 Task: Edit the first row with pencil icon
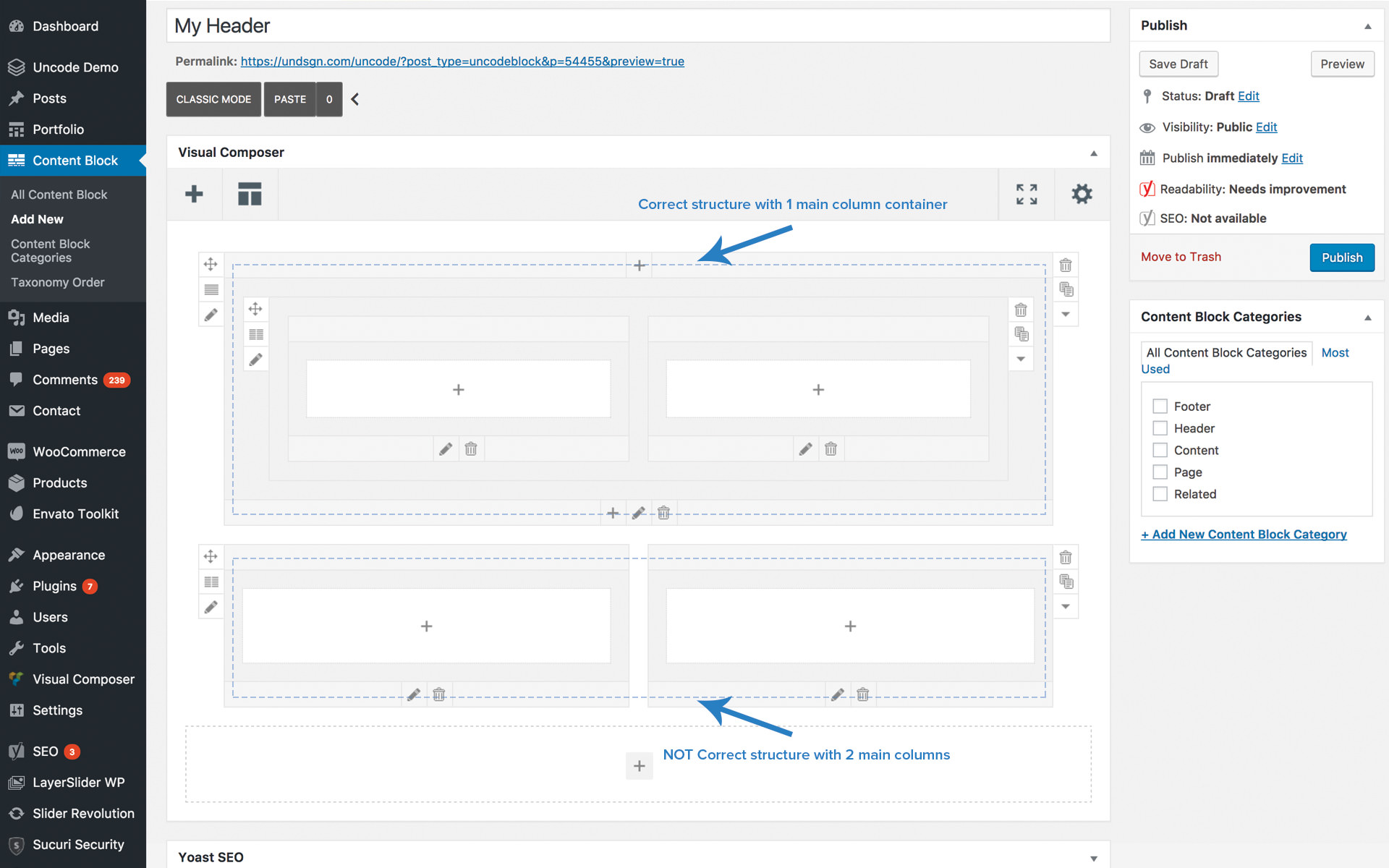[x=211, y=315]
